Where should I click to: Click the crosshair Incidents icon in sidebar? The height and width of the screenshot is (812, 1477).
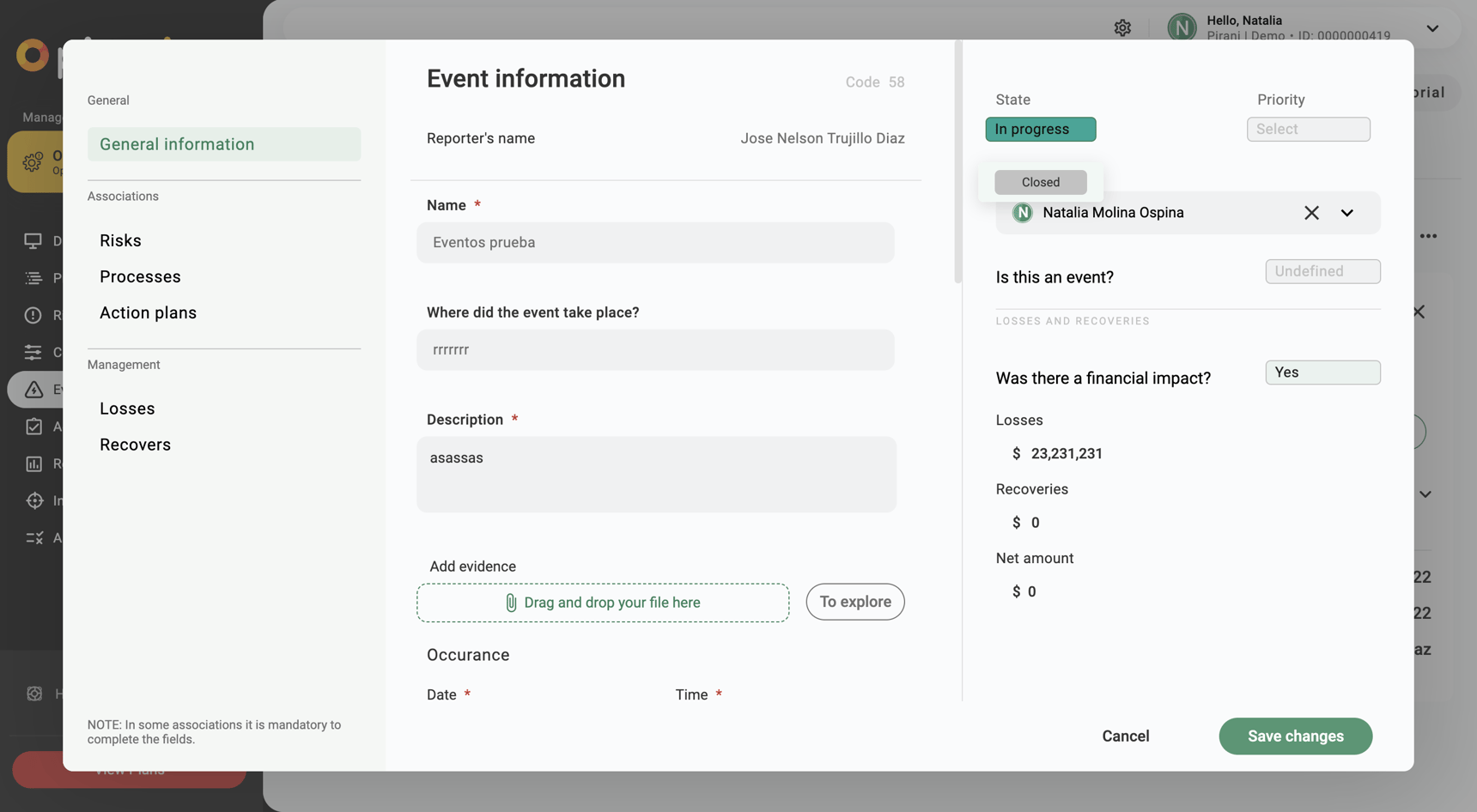coord(34,500)
